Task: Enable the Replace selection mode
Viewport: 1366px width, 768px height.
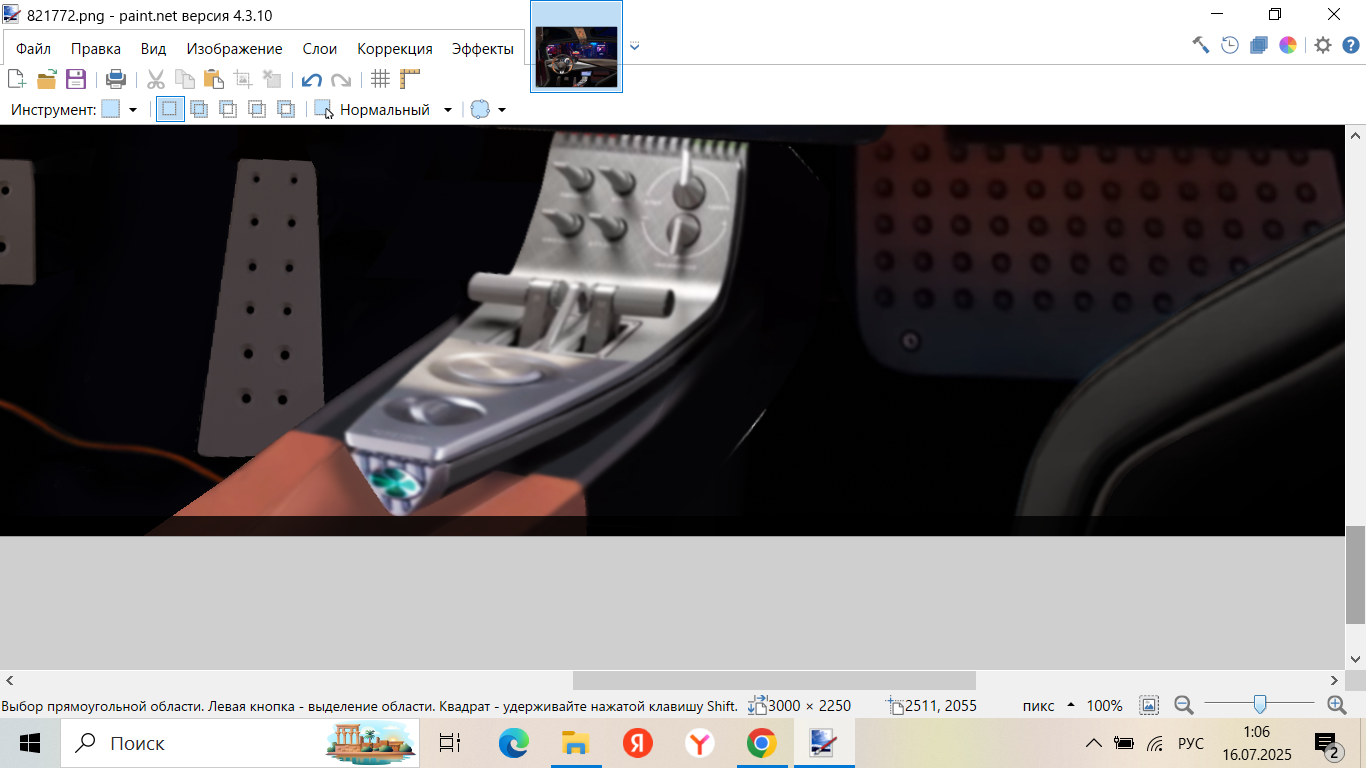Action: coord(170,110)
